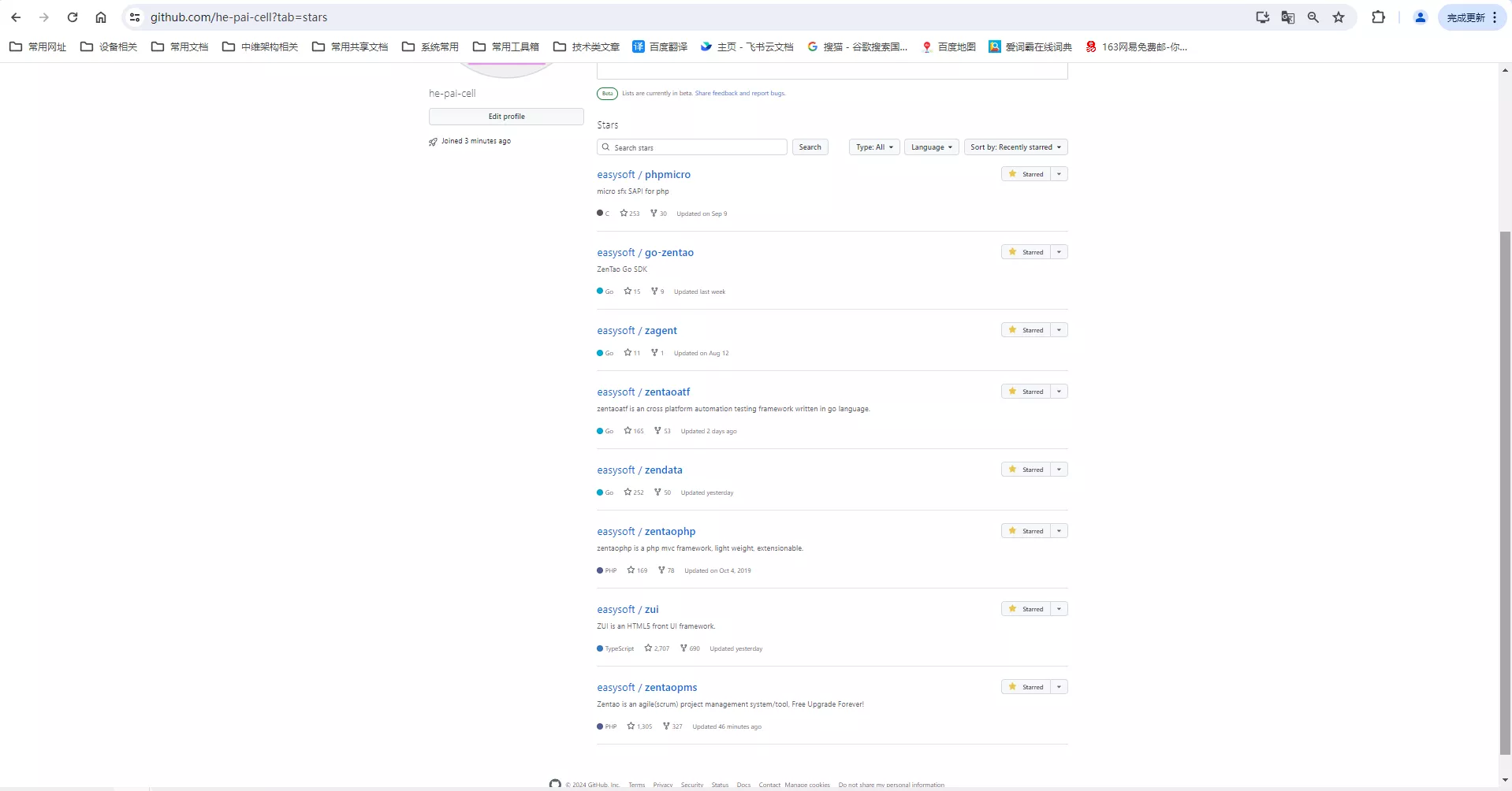Screen dimensions: 1512x791
Task: Open 163网易免费邮 bookmark
Action: [x=1136, y=46]
